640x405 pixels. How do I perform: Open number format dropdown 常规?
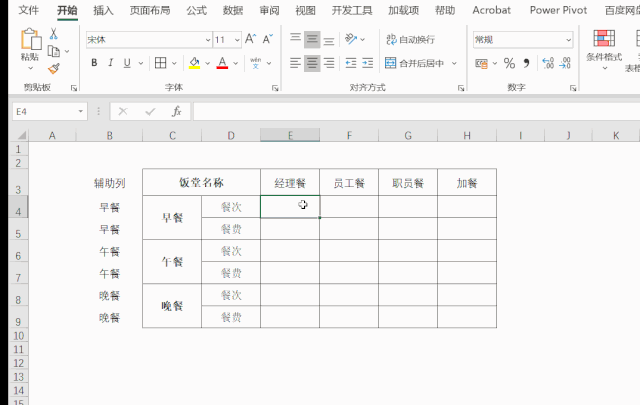pyautogui.click(x=569, y=40)
